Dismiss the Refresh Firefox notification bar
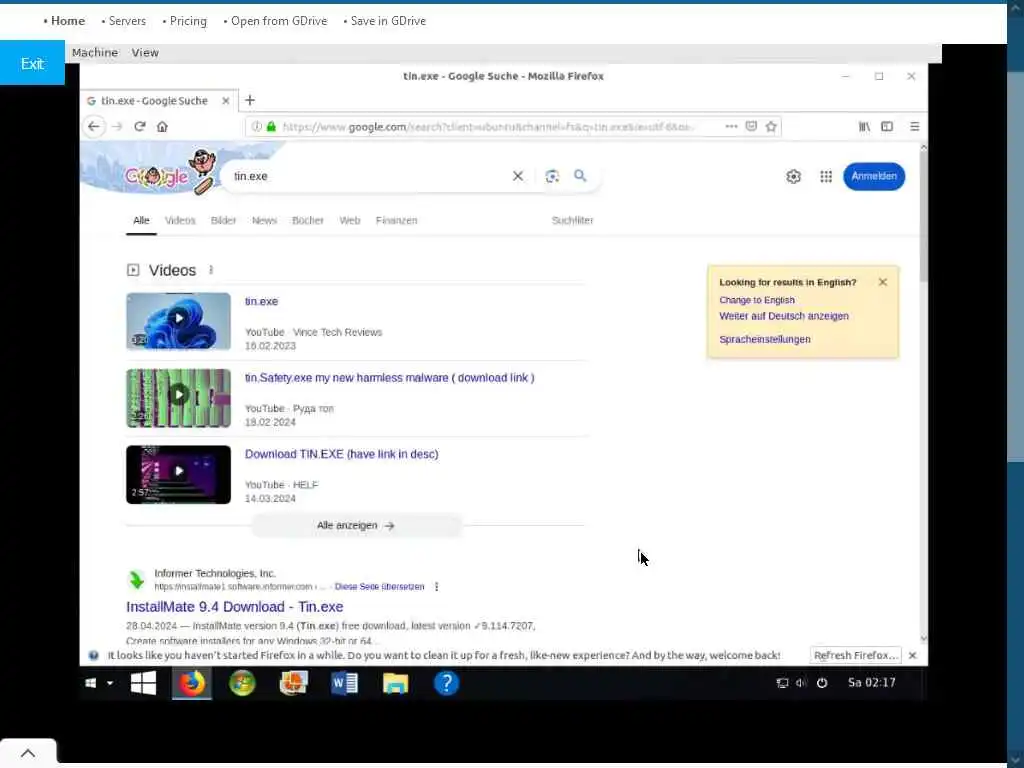1024x768 pixels. [913, 655]
